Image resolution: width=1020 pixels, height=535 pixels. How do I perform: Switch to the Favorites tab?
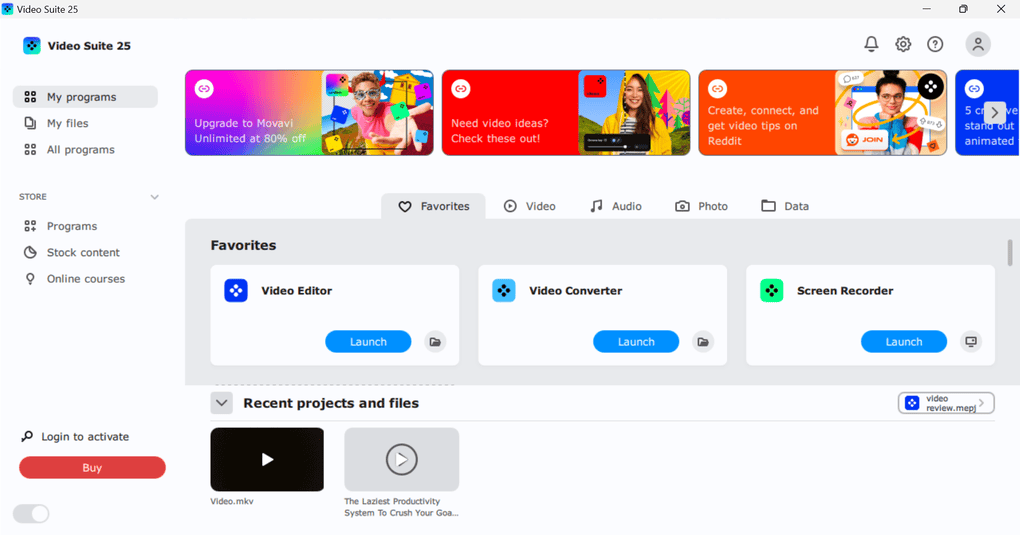[x=433, y=206]
